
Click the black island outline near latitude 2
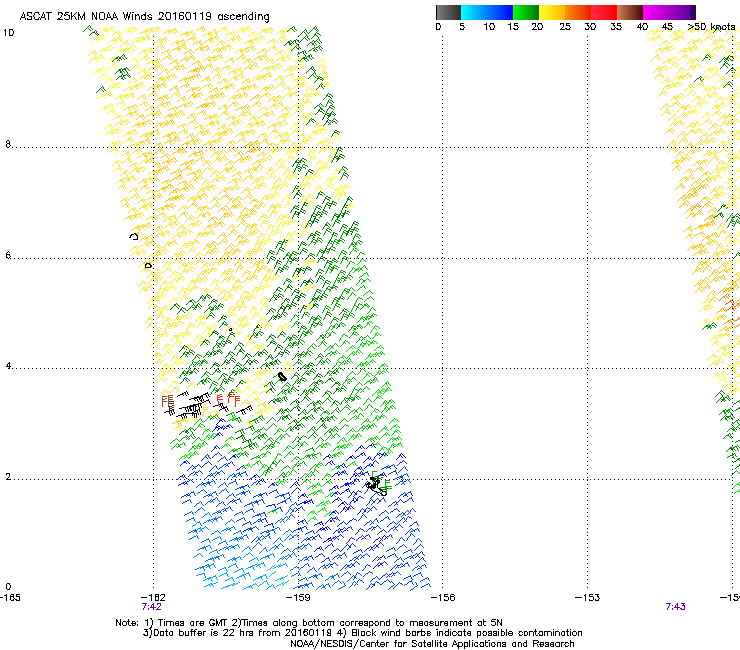point(376,486)
